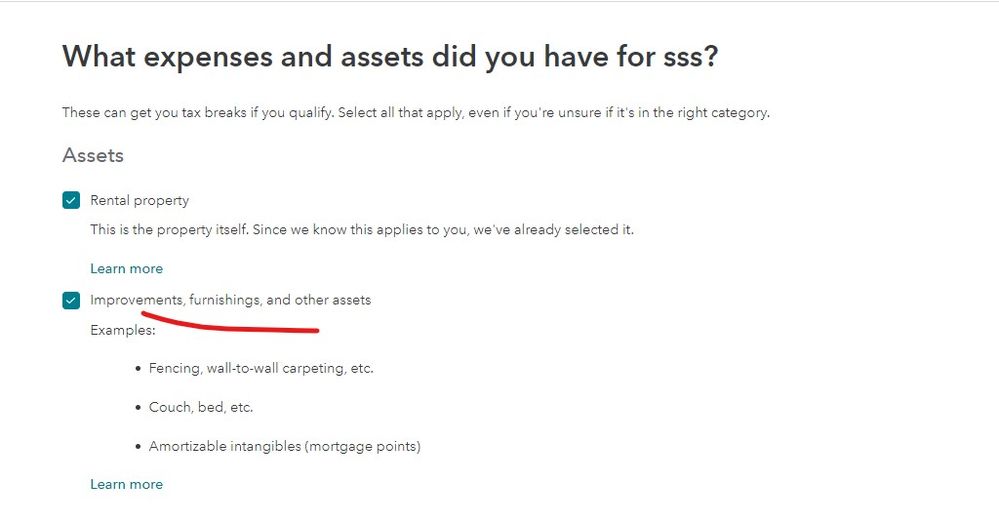This screenshot has width=999, height=526.
Task: Click 'This is the property itself' description text
Action: (361, 229)
